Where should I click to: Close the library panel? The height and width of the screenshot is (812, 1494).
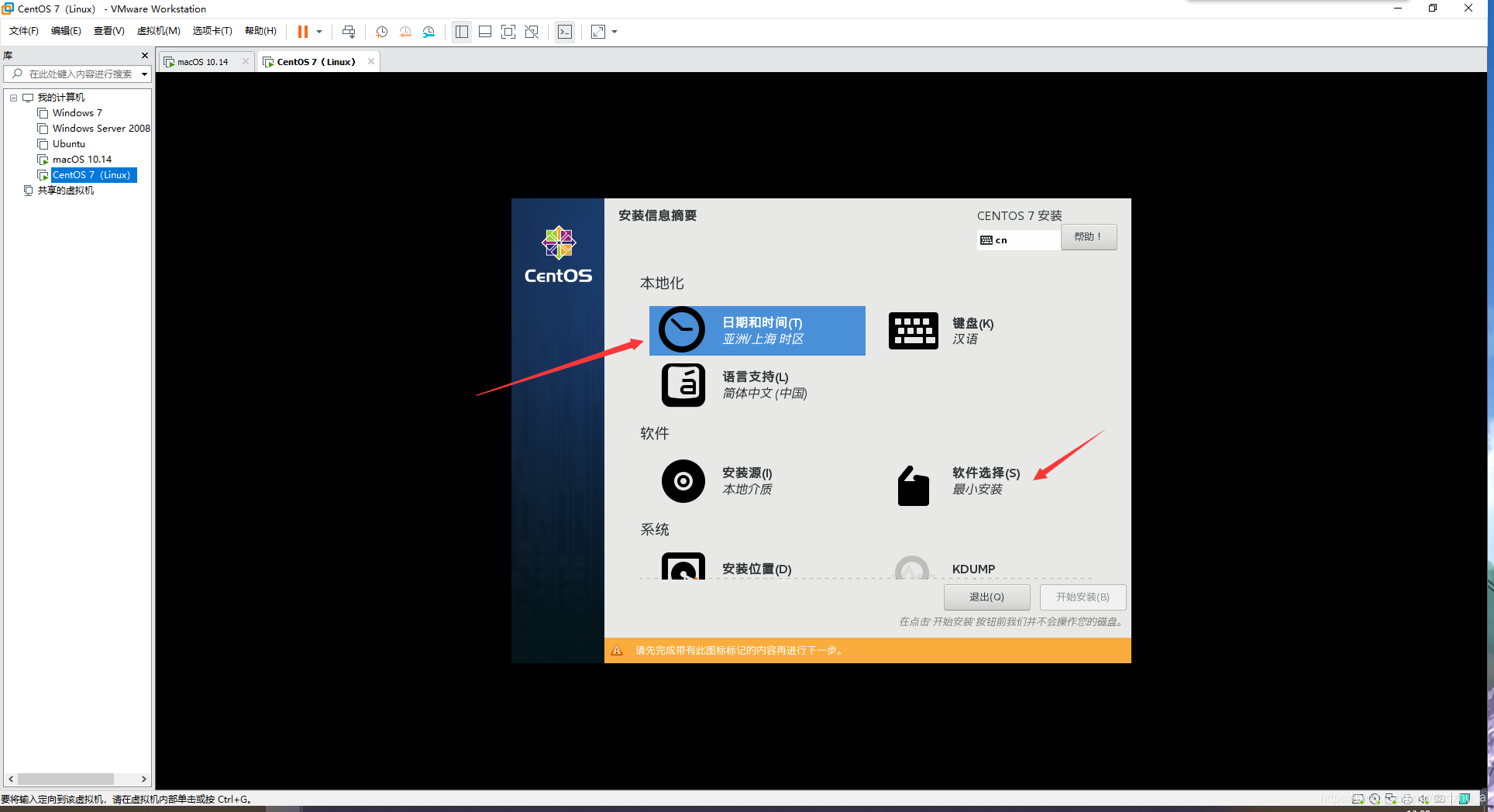144,55
